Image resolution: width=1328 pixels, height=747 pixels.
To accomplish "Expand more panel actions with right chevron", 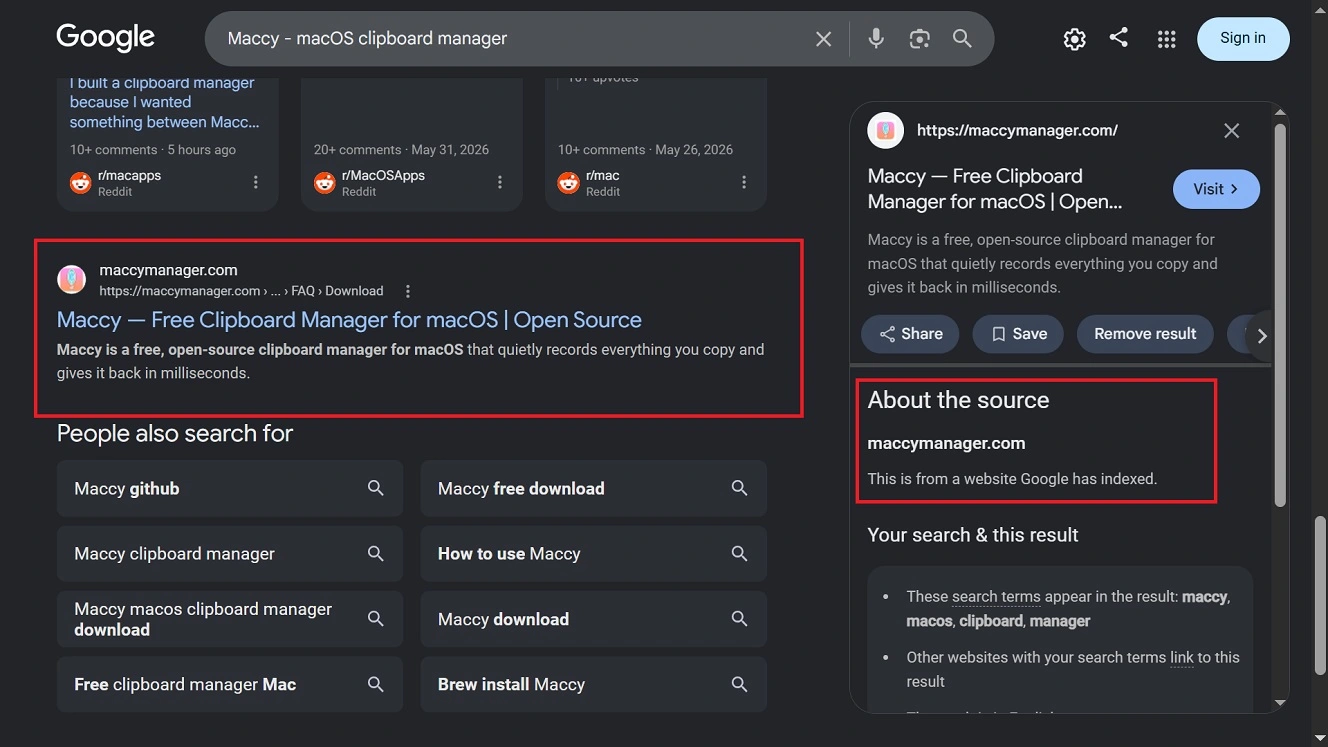I will coord(1262,336).
